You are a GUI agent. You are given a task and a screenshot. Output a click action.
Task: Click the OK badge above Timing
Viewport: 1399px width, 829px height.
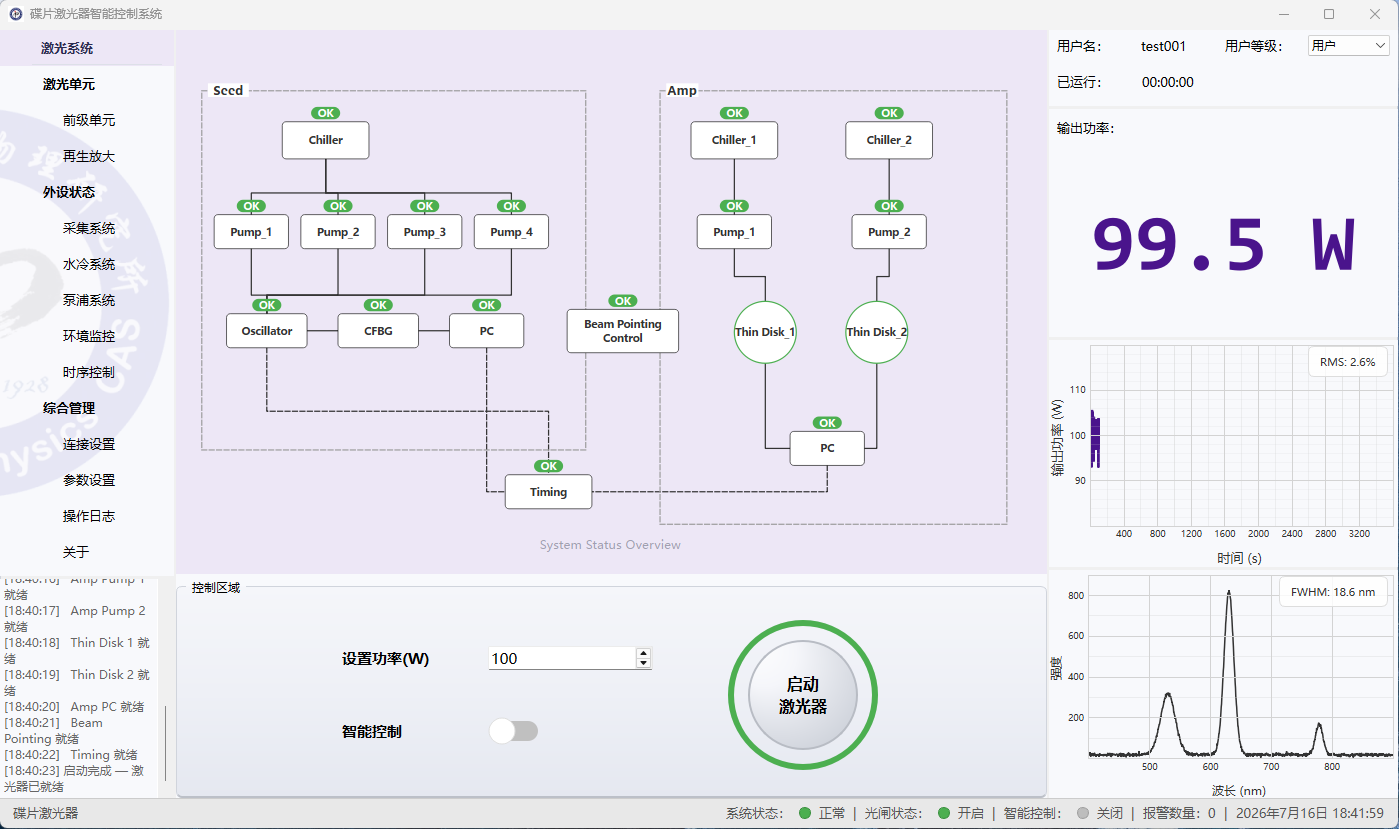click(548, 466)
